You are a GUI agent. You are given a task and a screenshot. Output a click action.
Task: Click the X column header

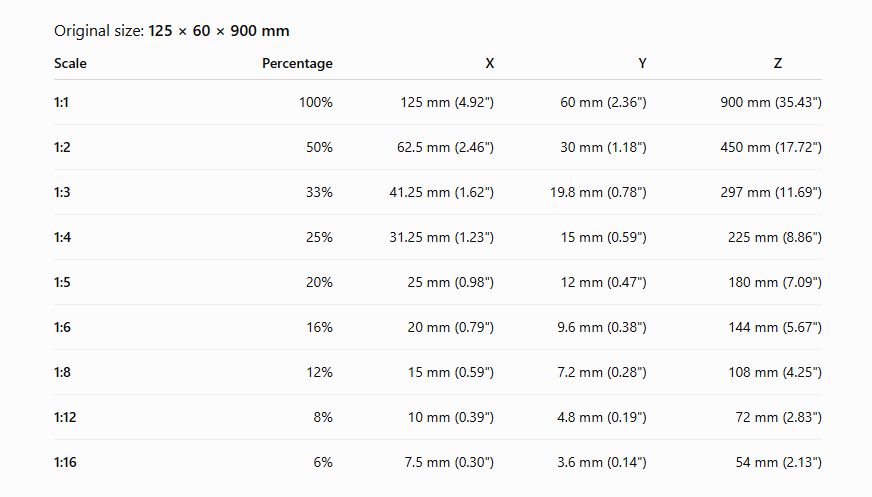click(x=489, y=63)
